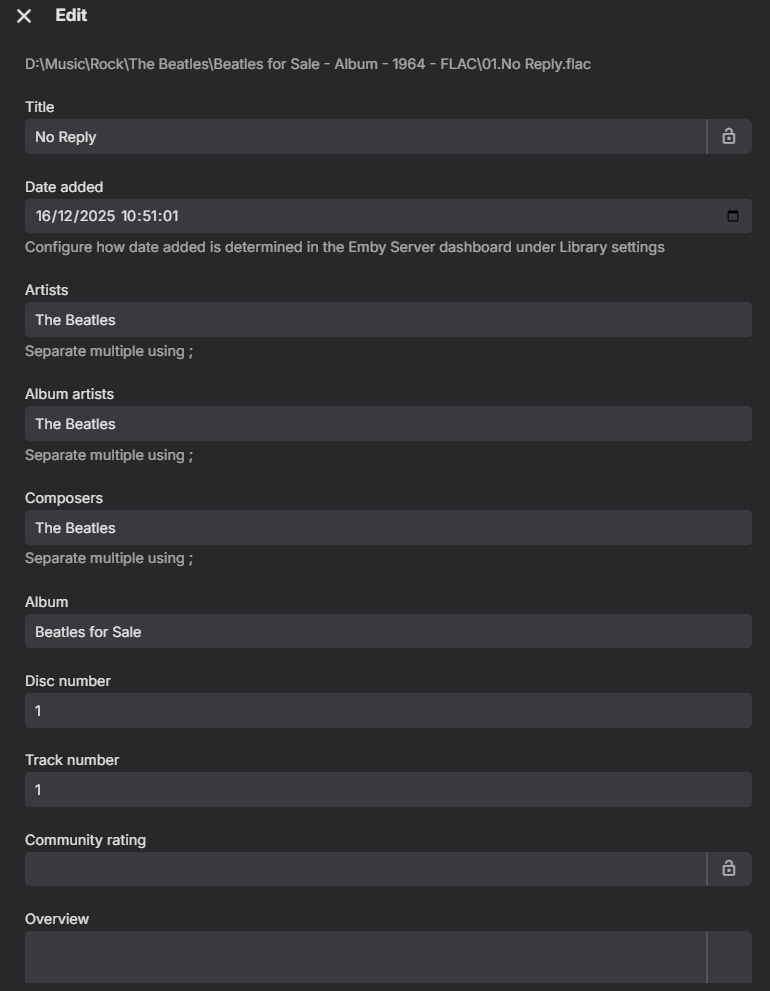Toggle the lock button beside Overview box
770x991 pixels.
coord(729,958)
